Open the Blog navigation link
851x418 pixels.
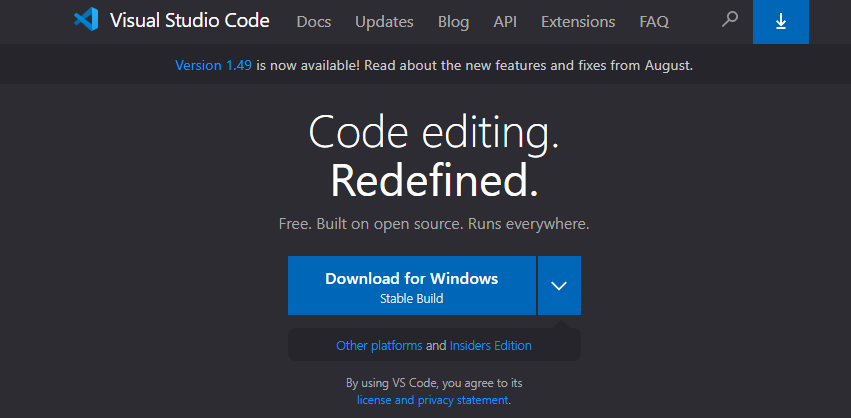point(453,21)
